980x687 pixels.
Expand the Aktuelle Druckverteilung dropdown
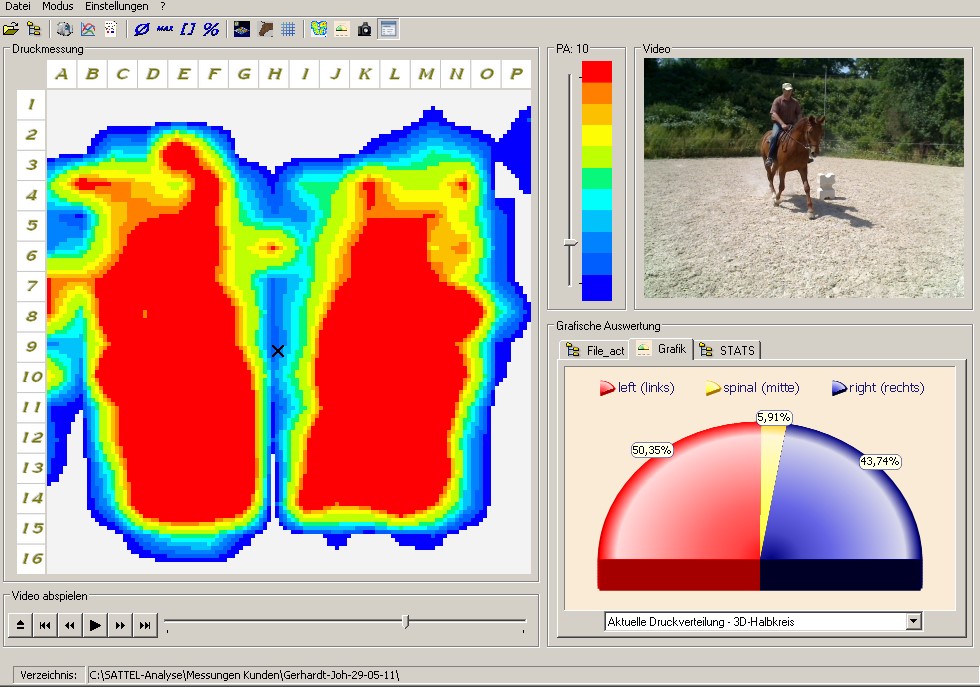912,622
